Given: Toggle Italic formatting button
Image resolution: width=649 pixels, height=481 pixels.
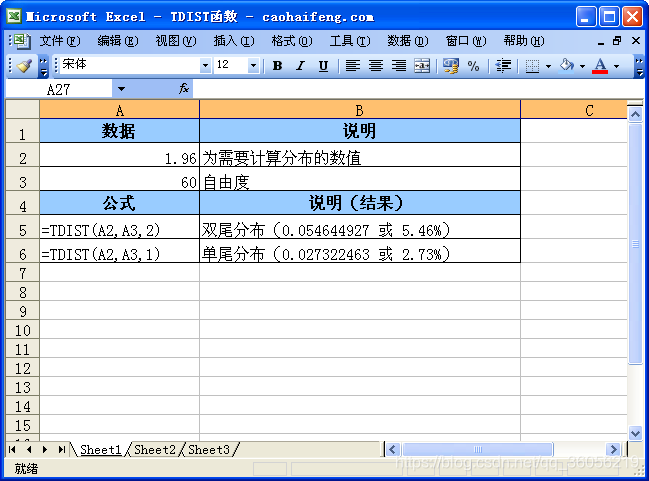Looking at the screenshot, I should (300, 66).
